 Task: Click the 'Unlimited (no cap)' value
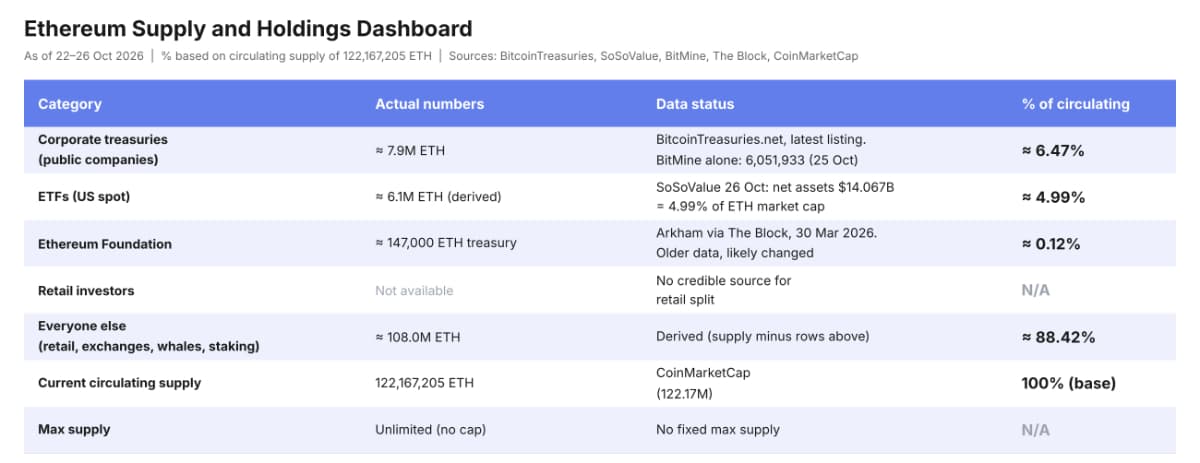430,429
